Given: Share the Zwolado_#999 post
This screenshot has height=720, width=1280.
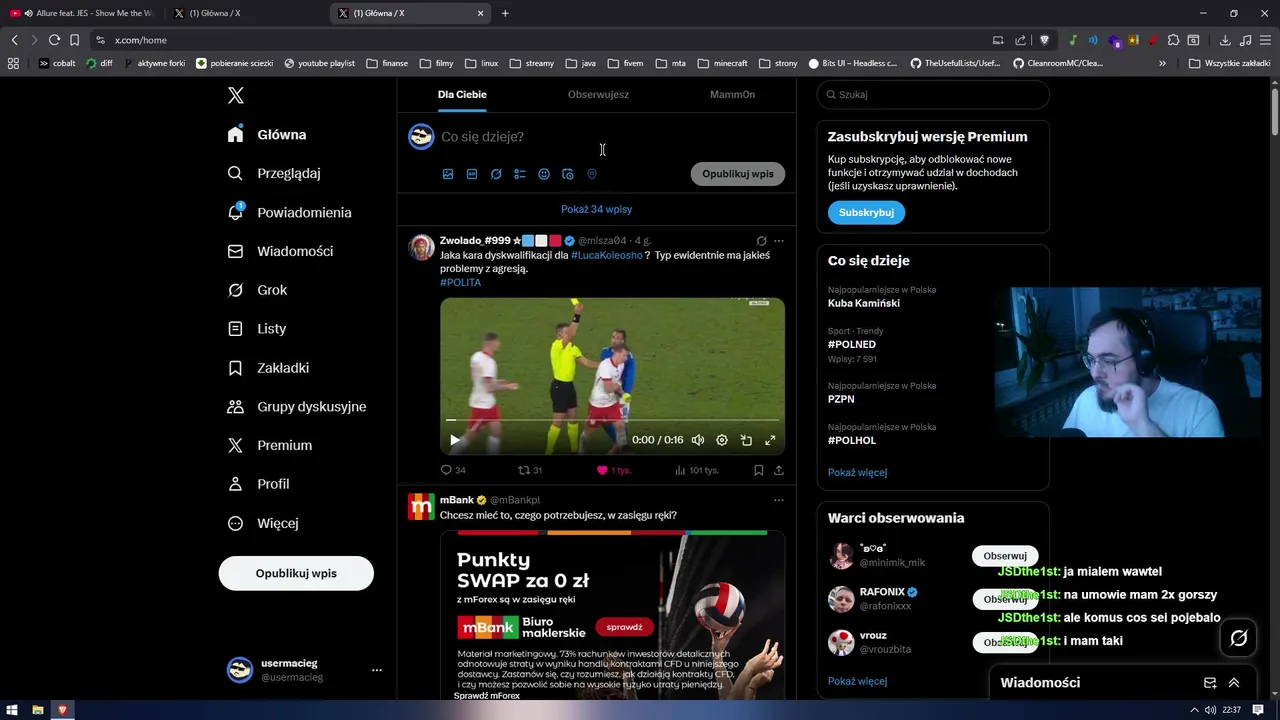Looking at the screenshot, I should pos(779,470).
